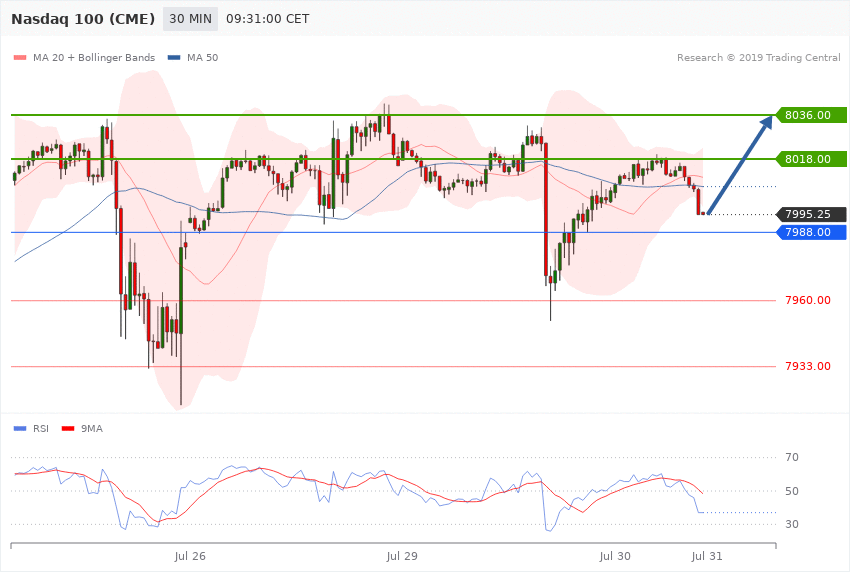Click the RSI legend label
This screenshot has height=576, width=850.
[x=41, y=429]
